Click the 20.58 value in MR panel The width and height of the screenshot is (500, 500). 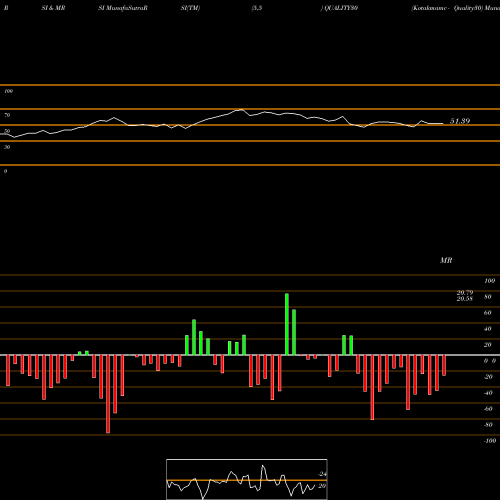[465, 299]
